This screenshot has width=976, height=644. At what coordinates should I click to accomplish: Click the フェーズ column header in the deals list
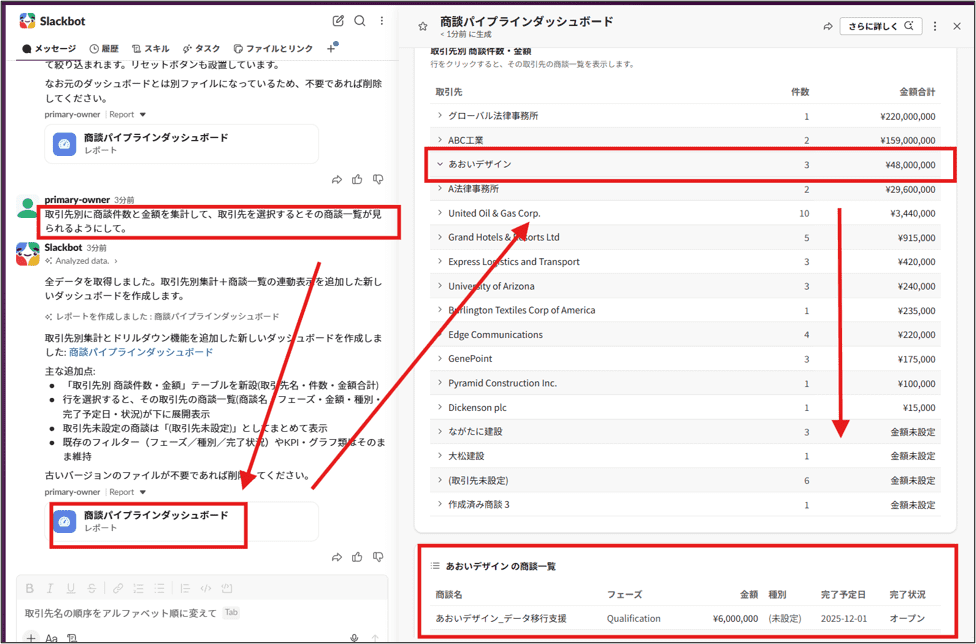[624, 594]
